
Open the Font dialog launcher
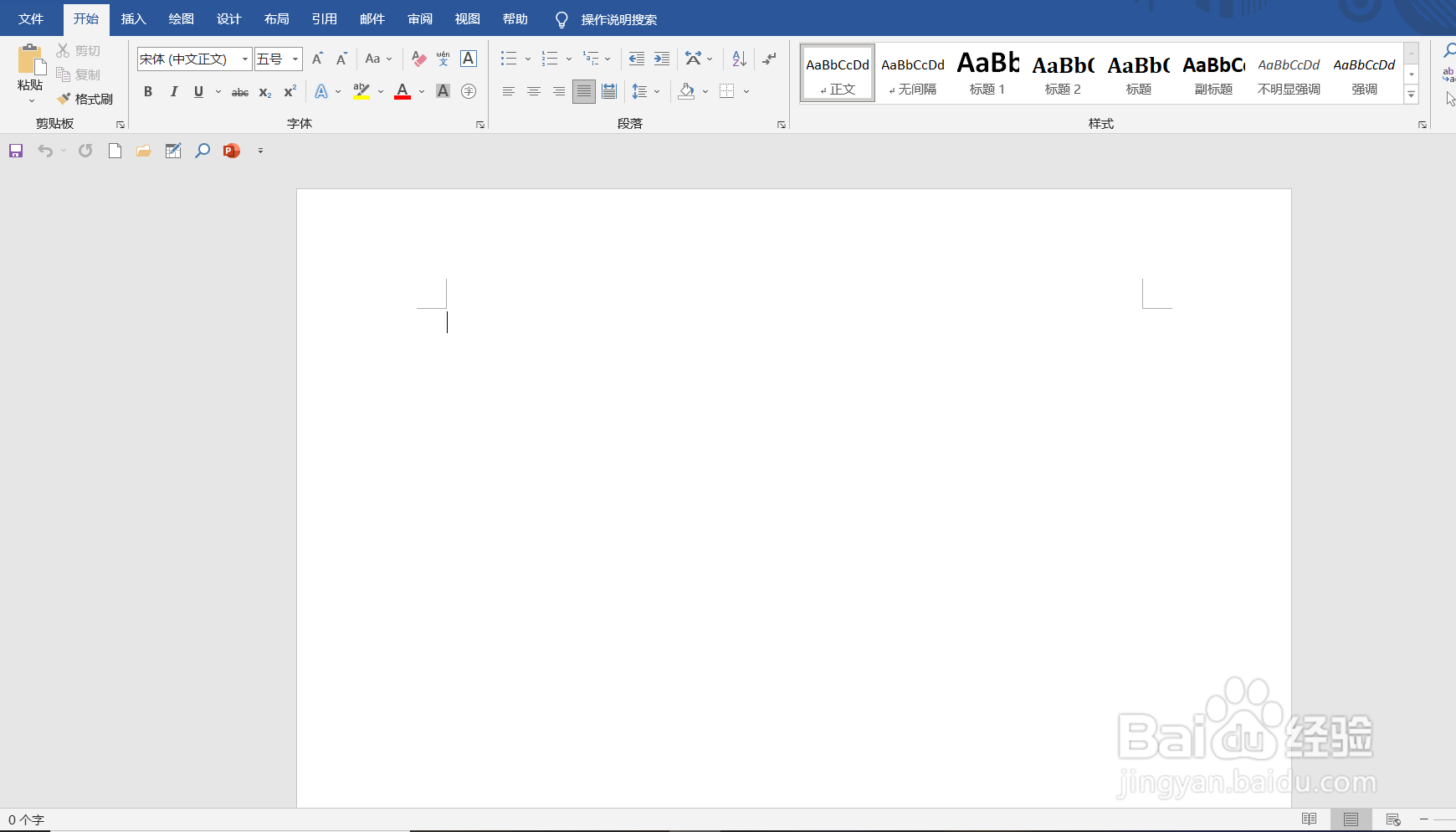(x=480, y=125)
